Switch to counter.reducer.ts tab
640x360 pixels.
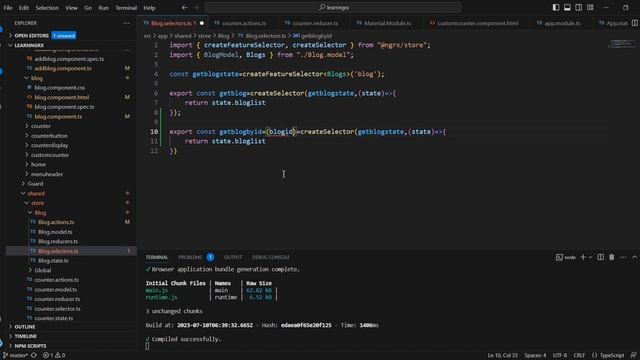click(x=315, y=23)
